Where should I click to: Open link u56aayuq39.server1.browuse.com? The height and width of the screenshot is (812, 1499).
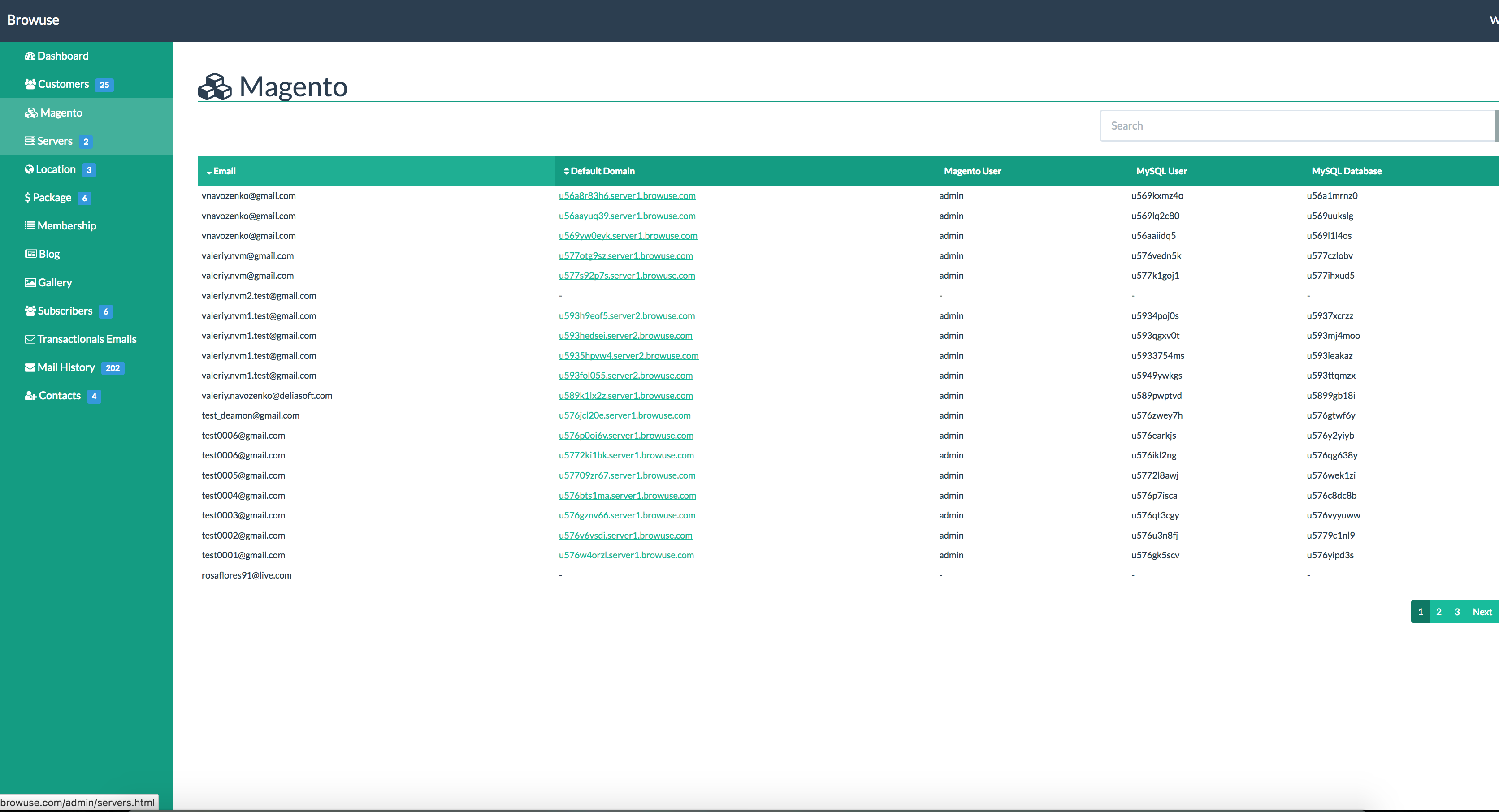tap(627, 216)
